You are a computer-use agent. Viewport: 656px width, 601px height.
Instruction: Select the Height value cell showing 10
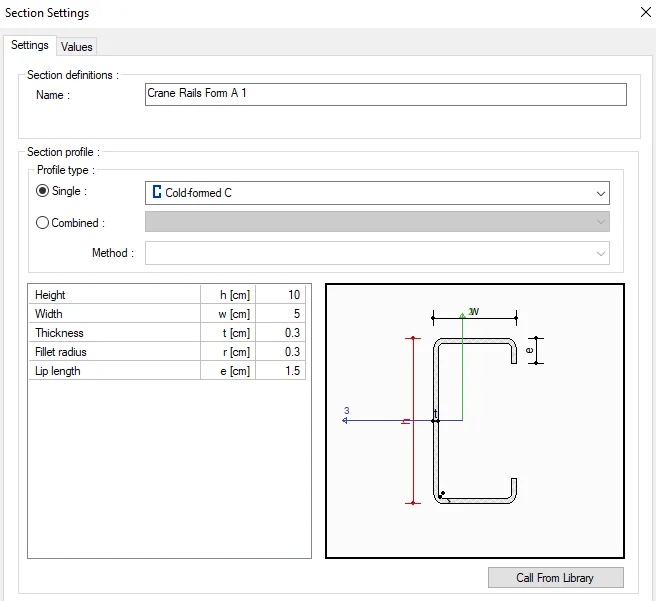pos(281,295)
